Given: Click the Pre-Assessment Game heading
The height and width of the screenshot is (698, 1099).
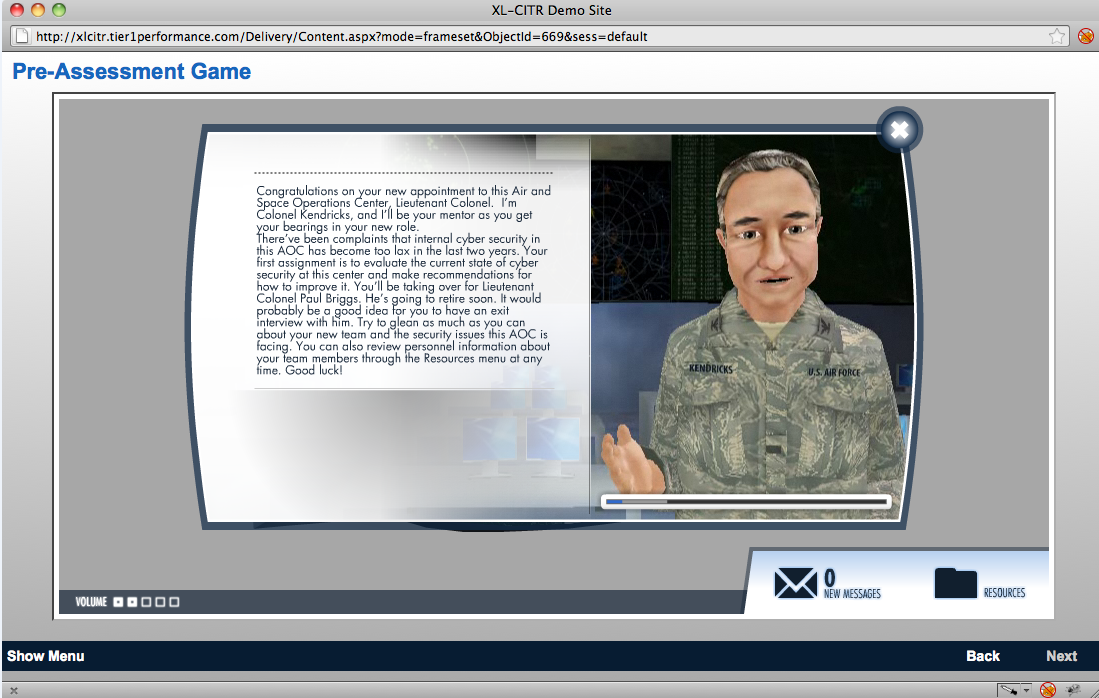Looking at the screenshot, I should [x=131, y=72].
